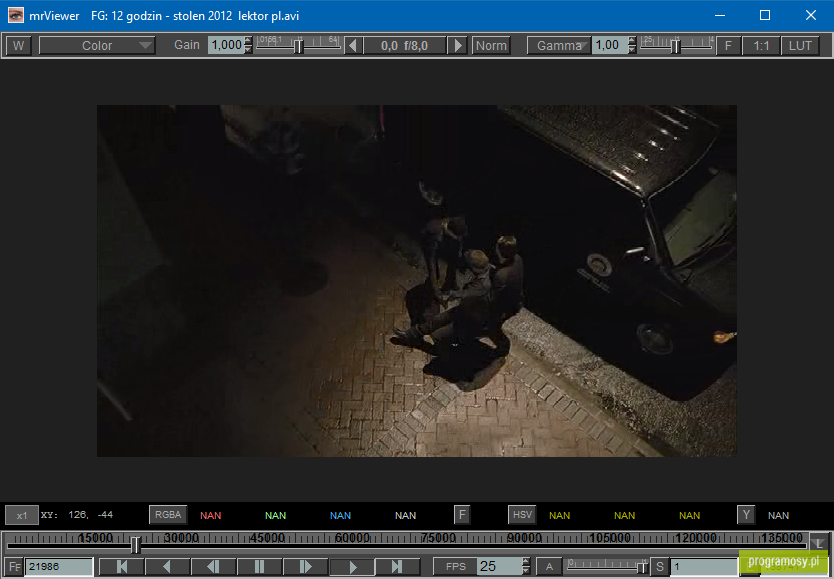The image size is (834, 579).
Task: Toggle the LUT button
Action: (800, 46)
